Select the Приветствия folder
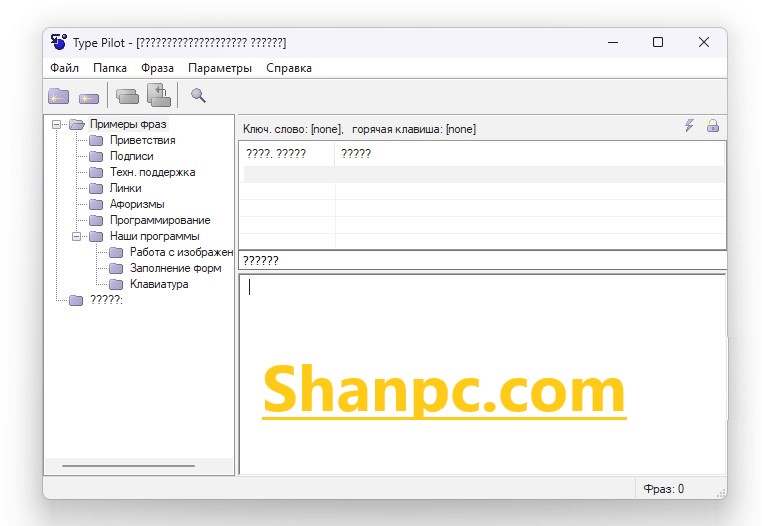Screen dimensions: 762x526 [x=142, y=140]
